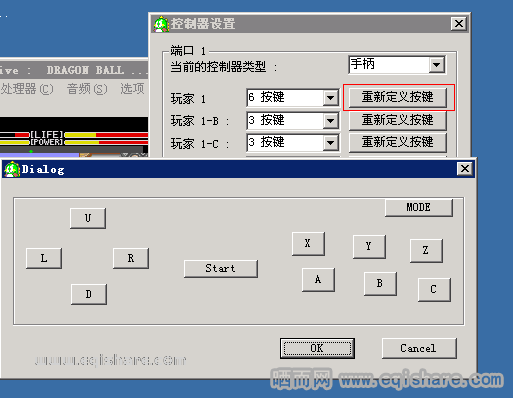This screenshot has height=398, width=513.
Task: Click 重新定义按键 for 玩家 1-B
Action: pyautogui.click(x=398, y=120)
